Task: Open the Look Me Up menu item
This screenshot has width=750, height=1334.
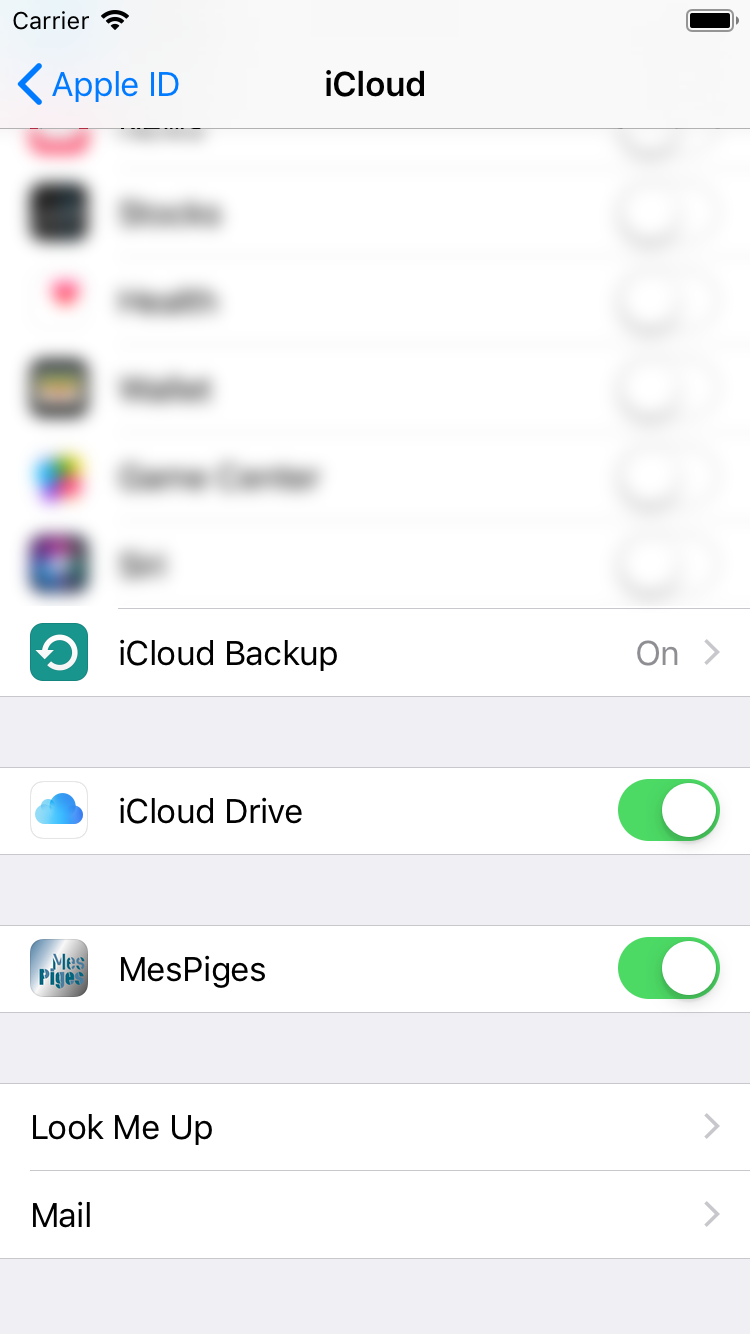Action: pyautogui.click(x=122, y=1127)
